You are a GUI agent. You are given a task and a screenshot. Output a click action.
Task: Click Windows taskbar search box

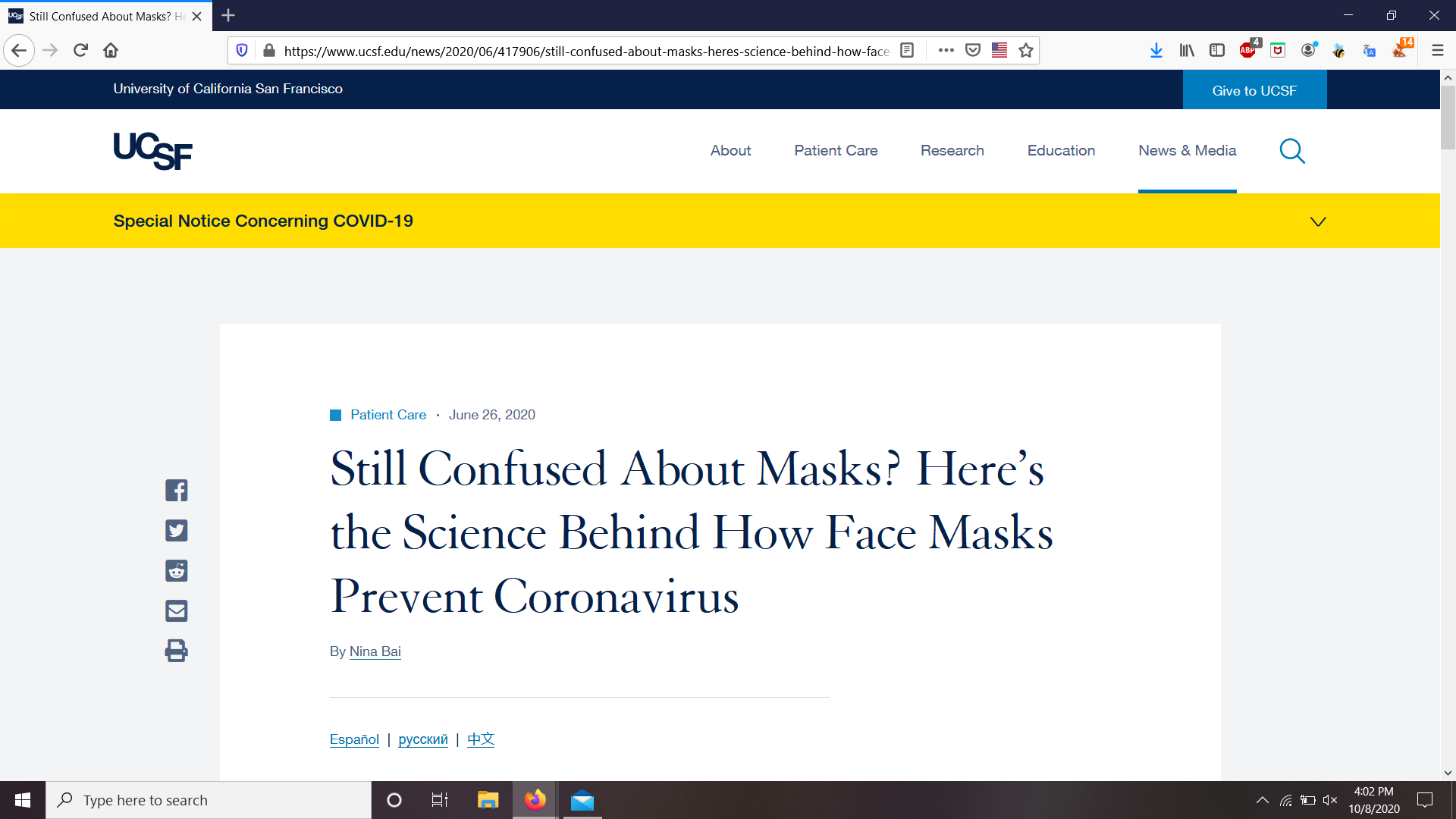click(209, 800)
